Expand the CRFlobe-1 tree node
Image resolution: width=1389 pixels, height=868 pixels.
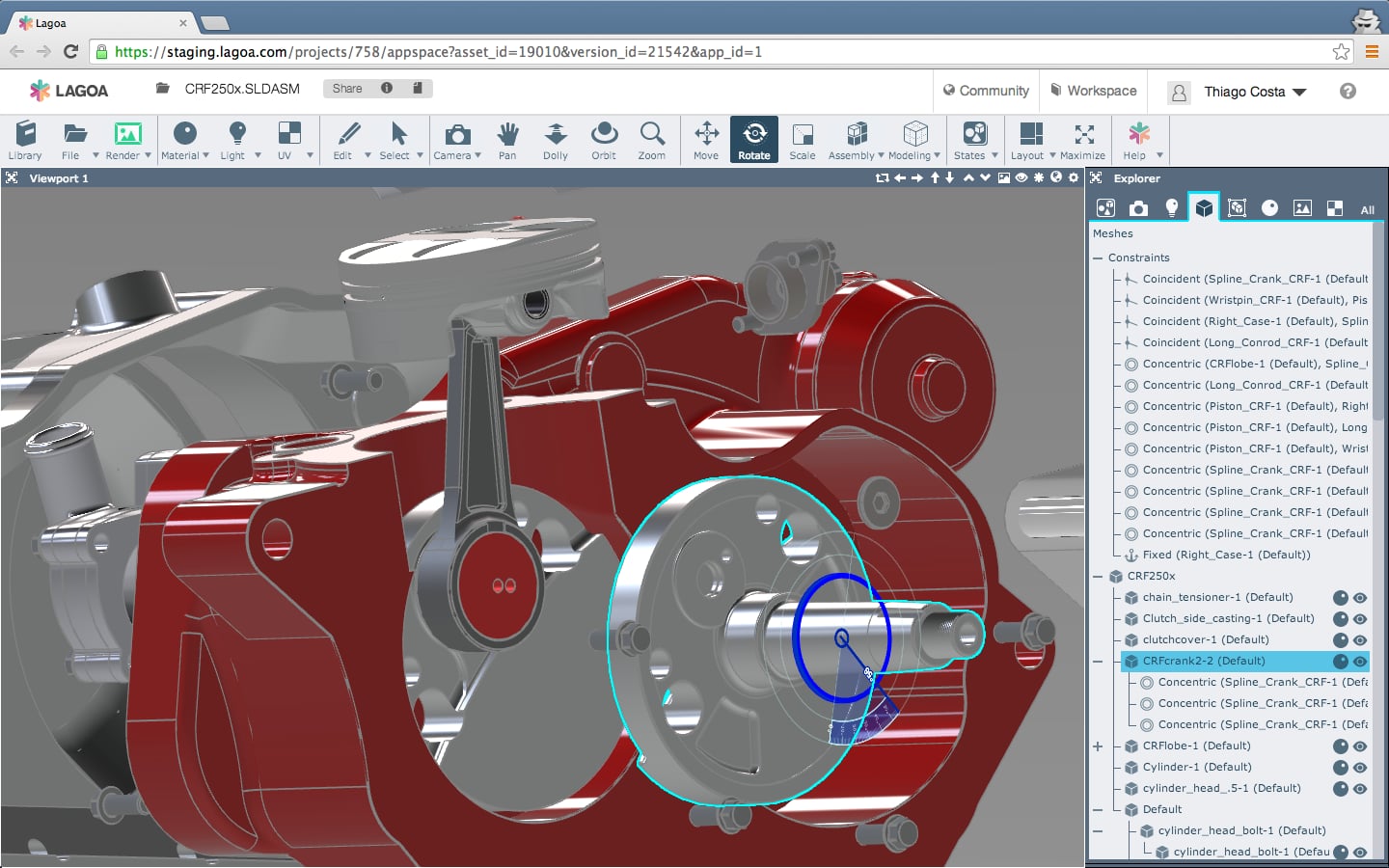[x=1098, y=746]
